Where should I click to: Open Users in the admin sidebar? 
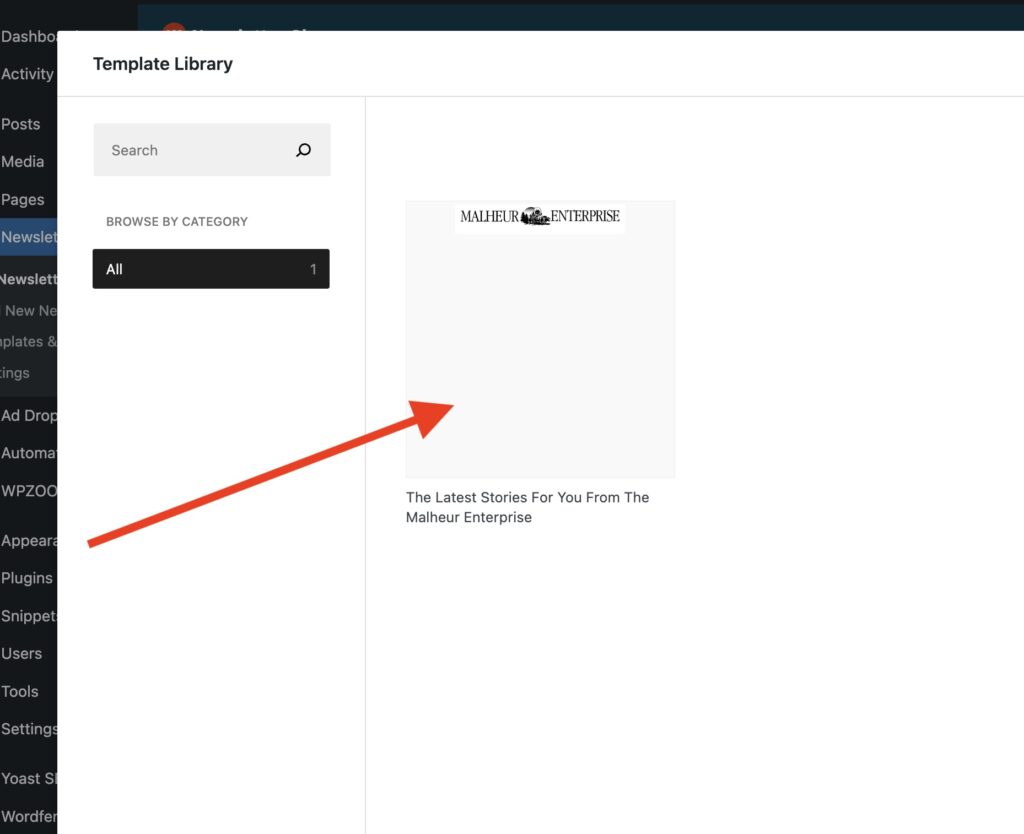click(x=22, y=653)
